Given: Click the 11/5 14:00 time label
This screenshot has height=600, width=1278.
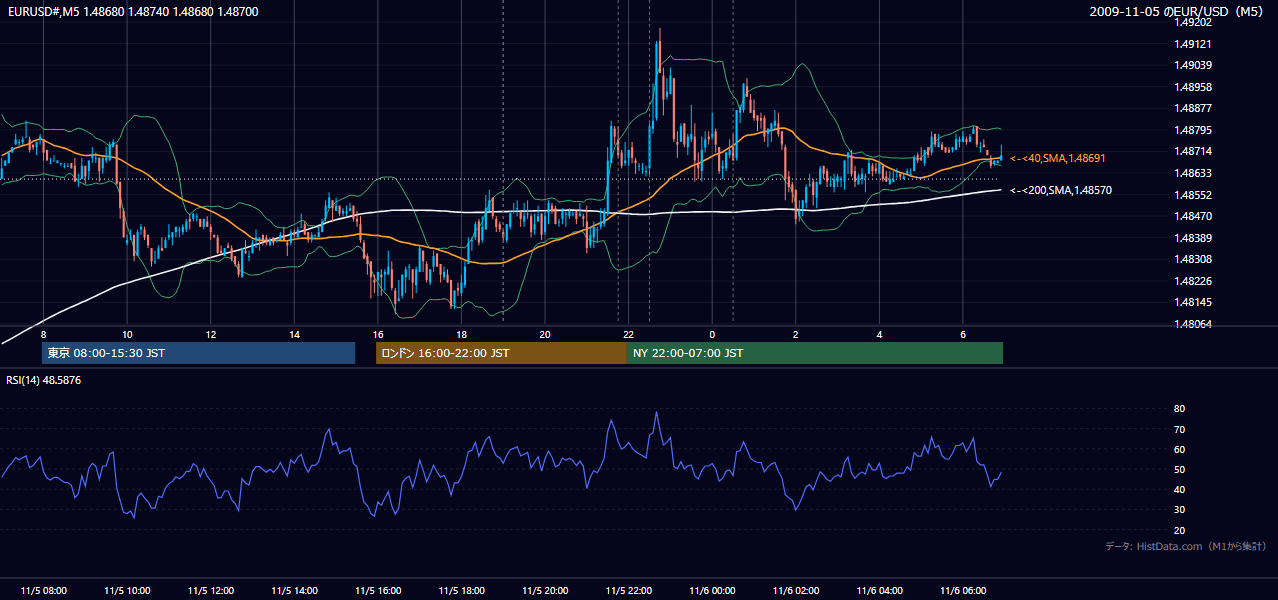Looking at the screenshot, I should coord(294,591).
